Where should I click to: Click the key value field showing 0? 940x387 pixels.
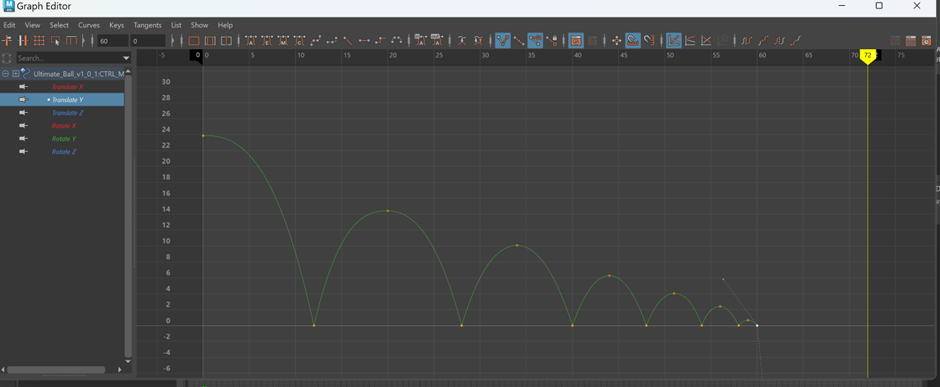point(147,41)
